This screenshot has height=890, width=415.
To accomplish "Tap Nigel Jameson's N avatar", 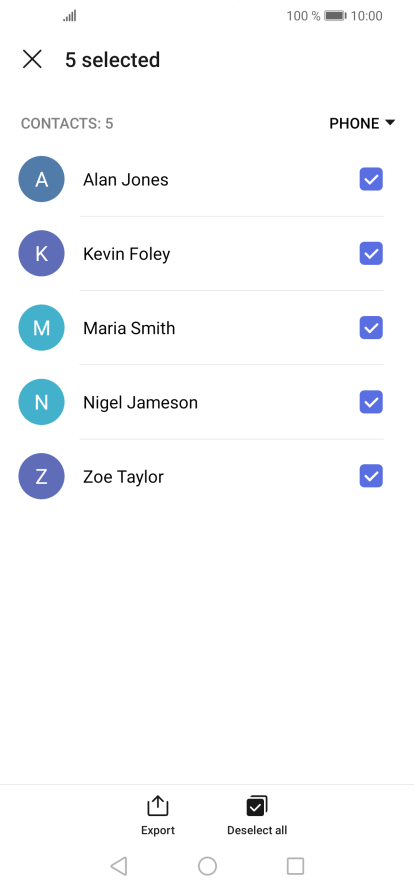I will (x=41, y=402).
